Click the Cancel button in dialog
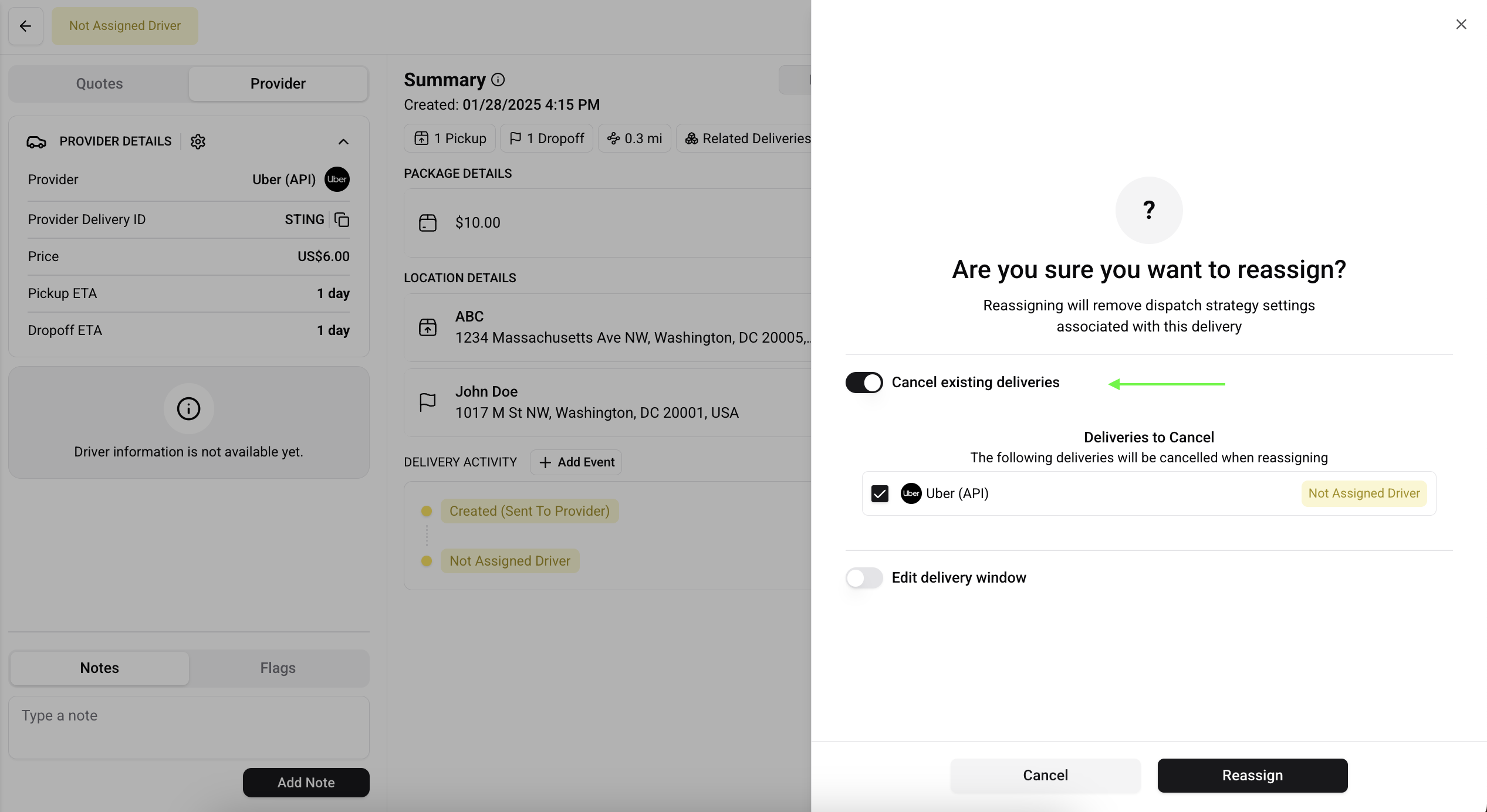This screenshot has height=812, width=1487. pos(1045,775)
